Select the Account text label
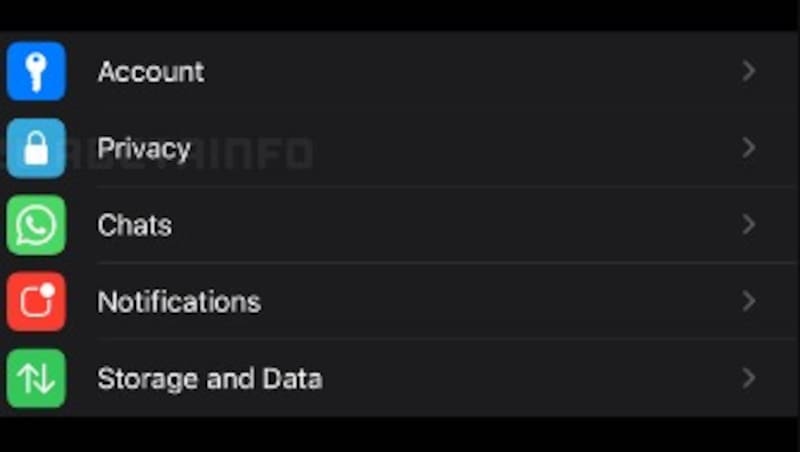Screen dimensions: 800x452 click(151, 72)
